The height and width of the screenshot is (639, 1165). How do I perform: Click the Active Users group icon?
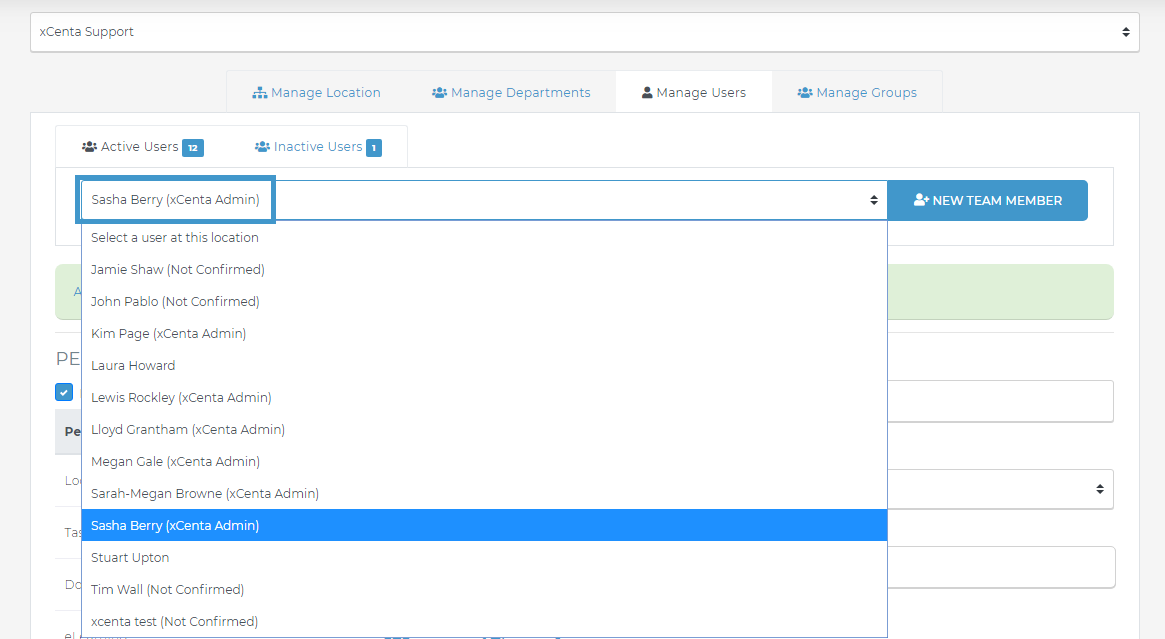click(89, 147)
